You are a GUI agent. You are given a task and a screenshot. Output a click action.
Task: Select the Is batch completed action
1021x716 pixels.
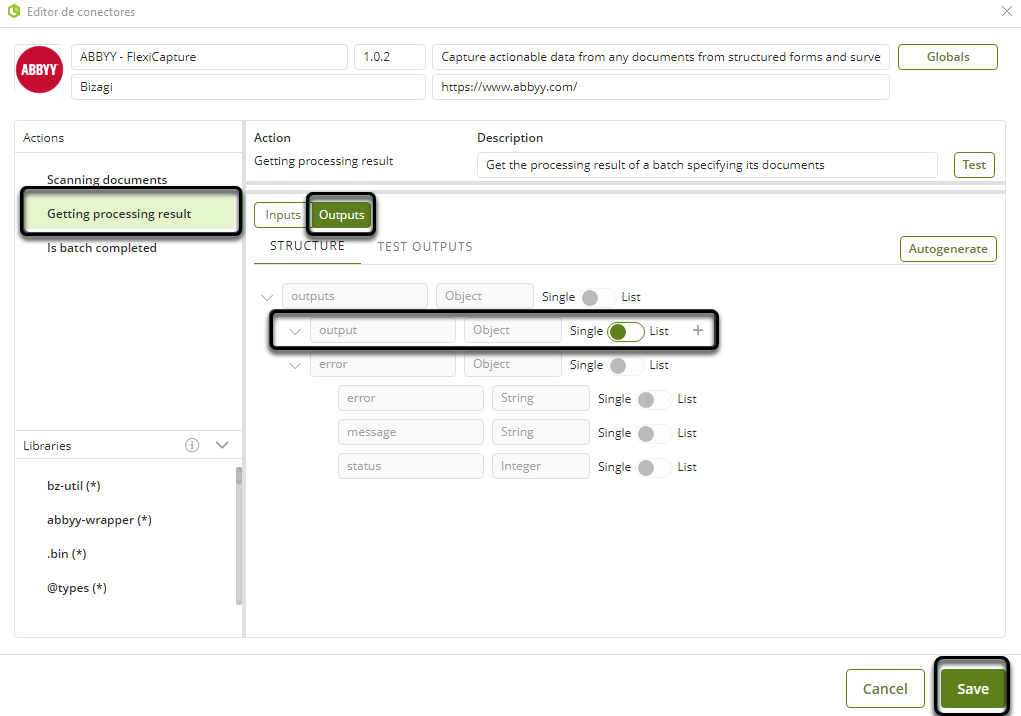point(102,248)
